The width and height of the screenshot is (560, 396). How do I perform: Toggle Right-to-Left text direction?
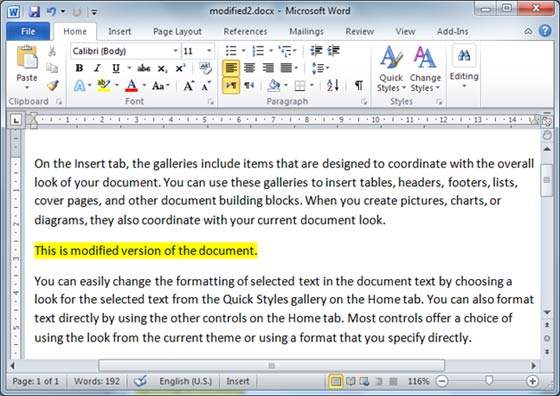(x=249, y=85)
